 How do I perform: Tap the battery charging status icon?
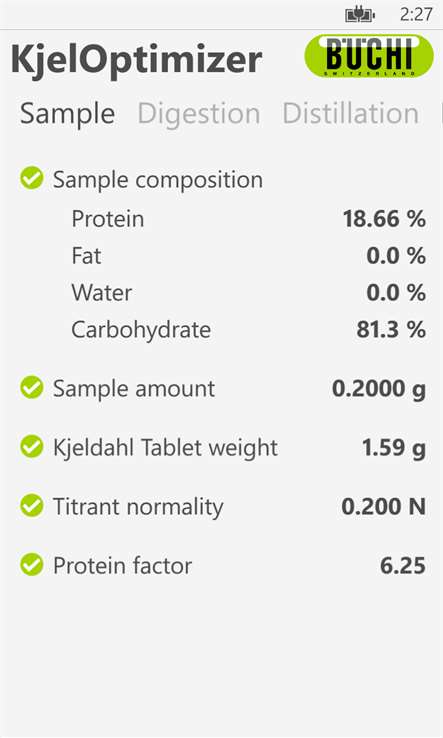360,15
